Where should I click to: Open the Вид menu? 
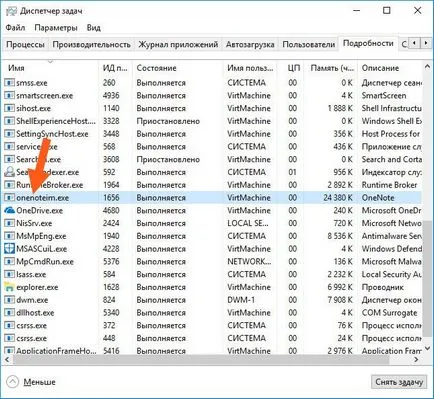[x=94, y=28]
